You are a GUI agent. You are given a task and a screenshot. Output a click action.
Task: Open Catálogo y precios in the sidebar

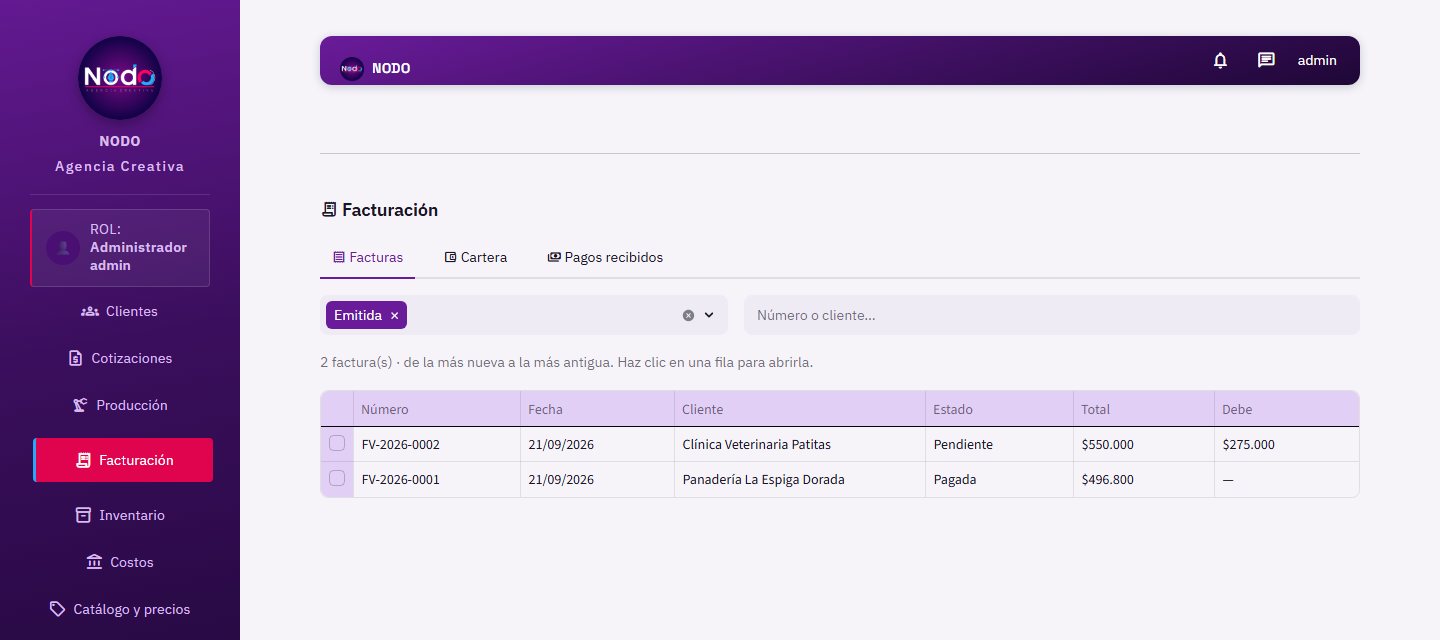[120, 609]
